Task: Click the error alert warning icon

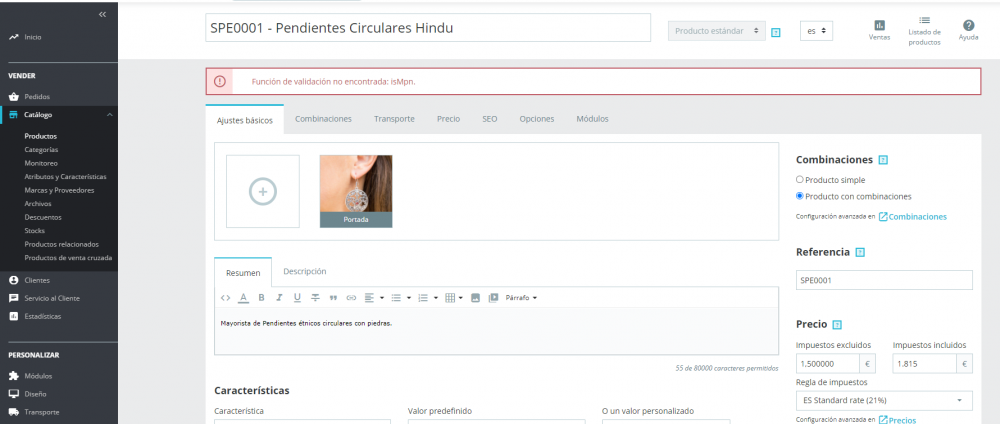Action: click(219, 81)
